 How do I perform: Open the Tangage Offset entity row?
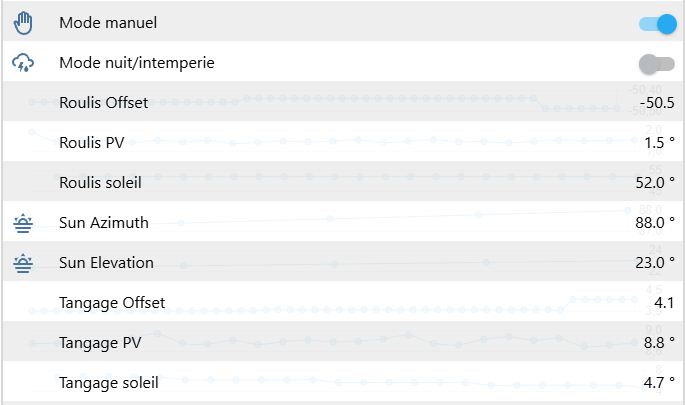click(x=112, y=302)
